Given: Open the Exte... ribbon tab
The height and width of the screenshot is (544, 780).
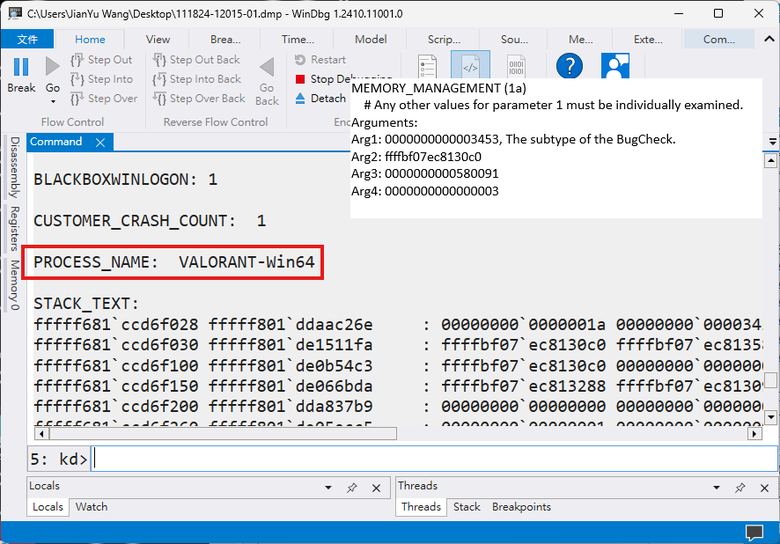Looking at the screenshot, I should click(648, 39).
